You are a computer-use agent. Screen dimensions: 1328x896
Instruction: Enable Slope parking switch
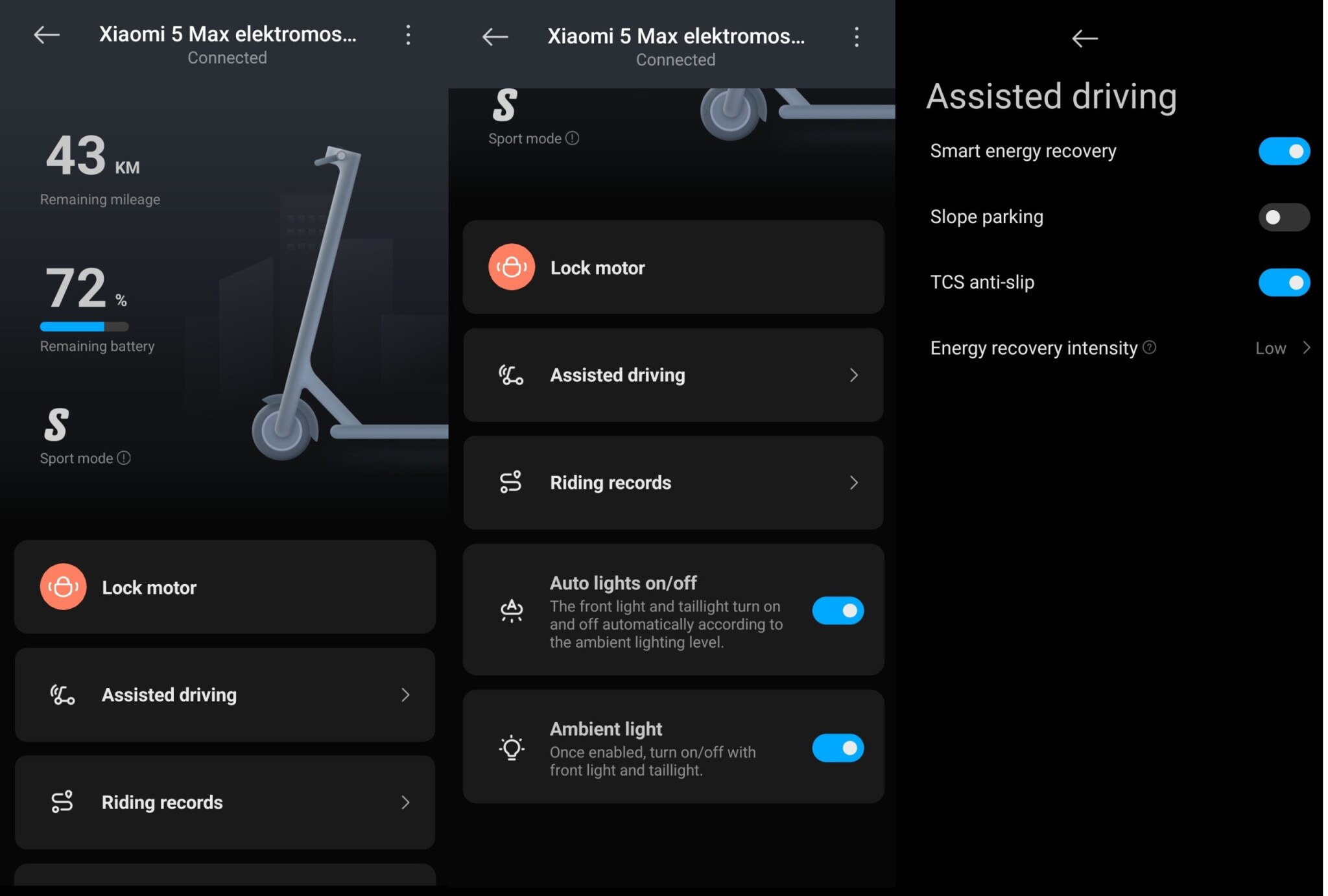pyautogui.click(x=1284, y=217)
